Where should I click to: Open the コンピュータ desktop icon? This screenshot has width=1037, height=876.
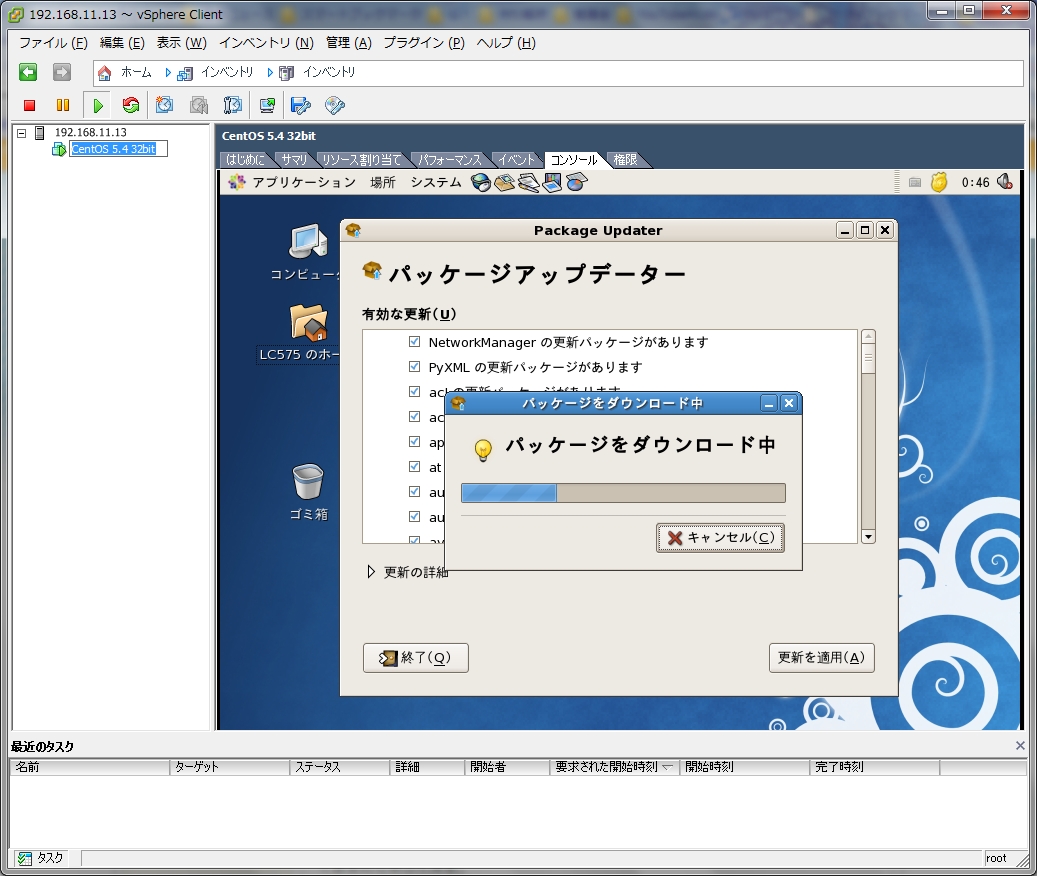(x=308, y=251)
